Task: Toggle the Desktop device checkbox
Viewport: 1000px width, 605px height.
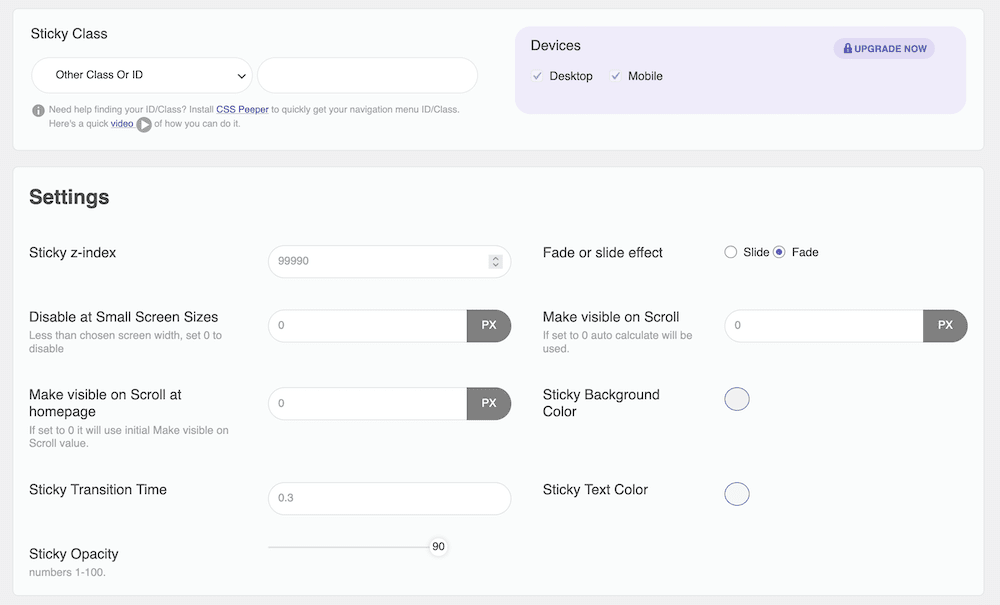Action: point(537,76)
